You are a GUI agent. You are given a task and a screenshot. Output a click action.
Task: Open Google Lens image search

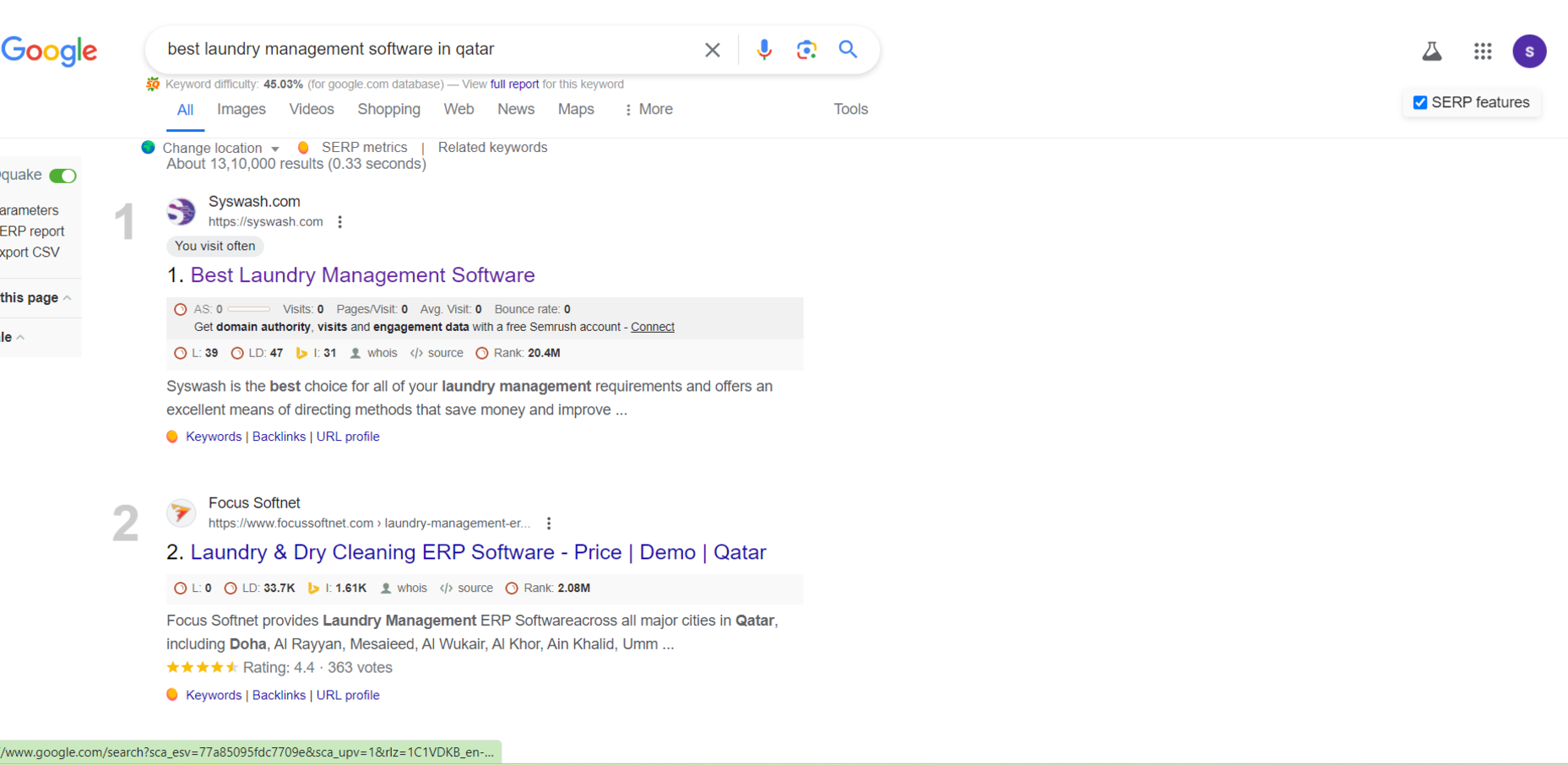click(806, 50)
